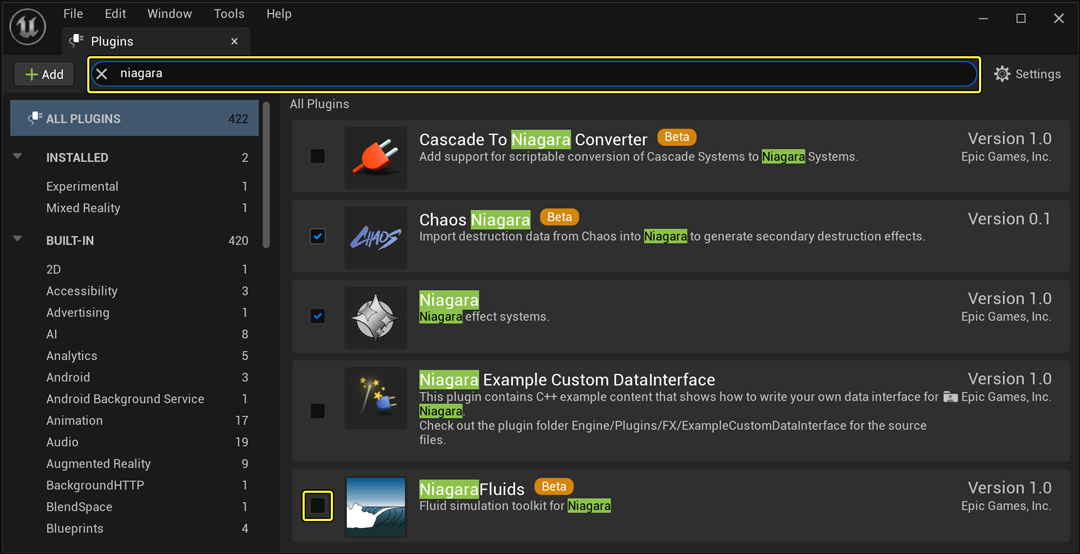This screenshot has width=1080, height=554.
Task: Click into the plugin search field
Action: click(x=540, y=74)
